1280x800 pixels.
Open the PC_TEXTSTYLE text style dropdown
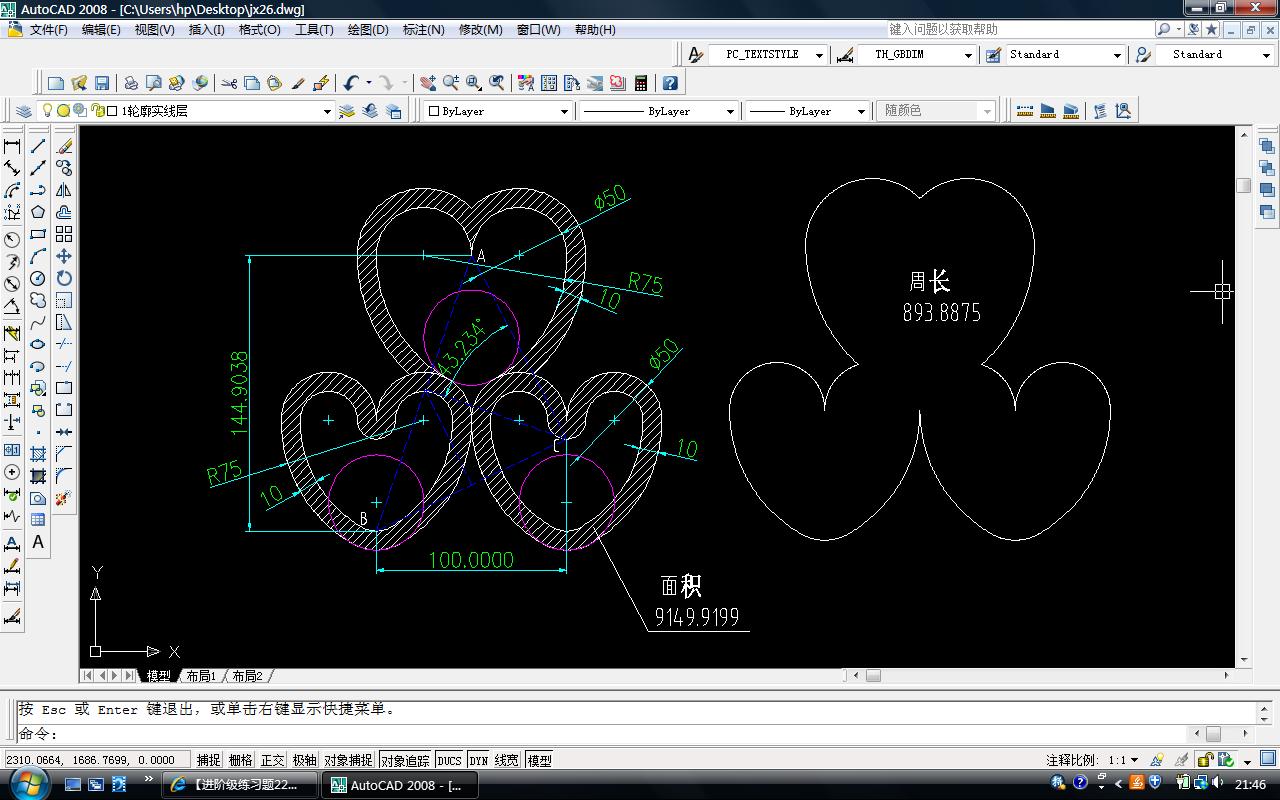point(819,55)
